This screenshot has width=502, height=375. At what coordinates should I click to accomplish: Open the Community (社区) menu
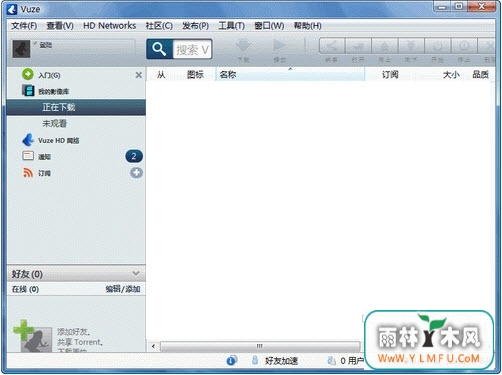coord(159,26)
